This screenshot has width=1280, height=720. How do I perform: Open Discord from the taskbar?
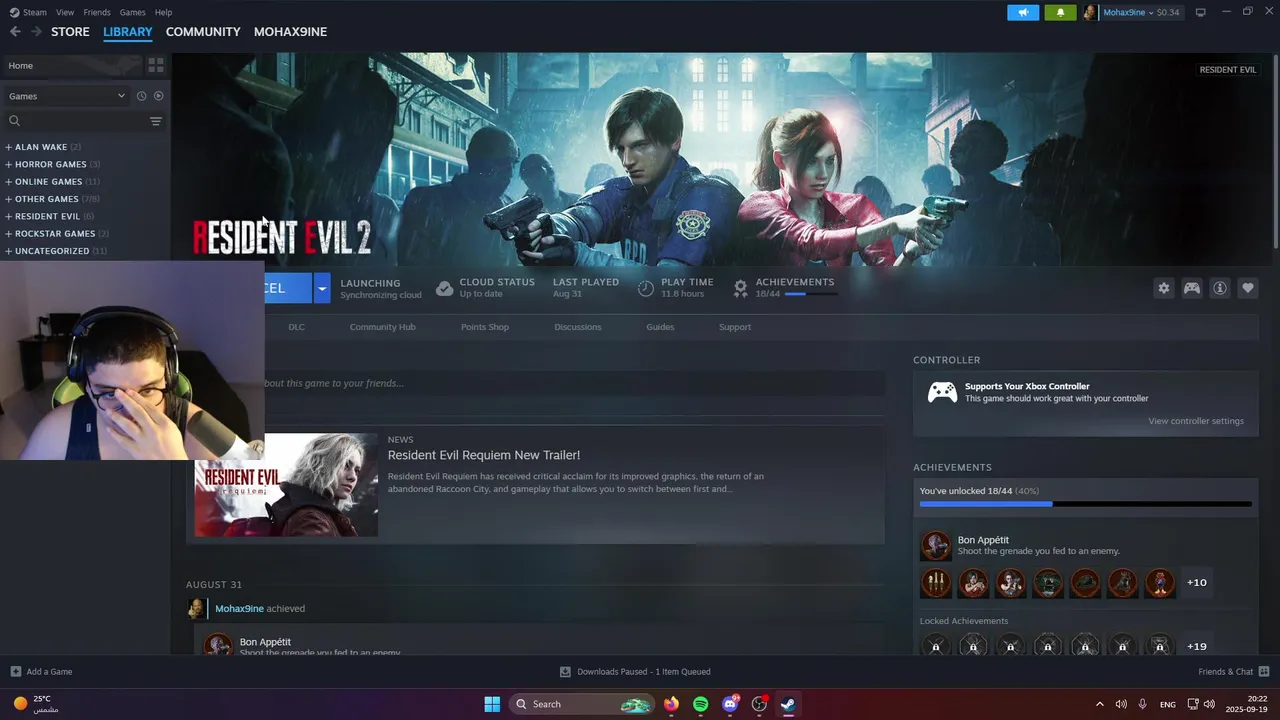coord(730,704)
